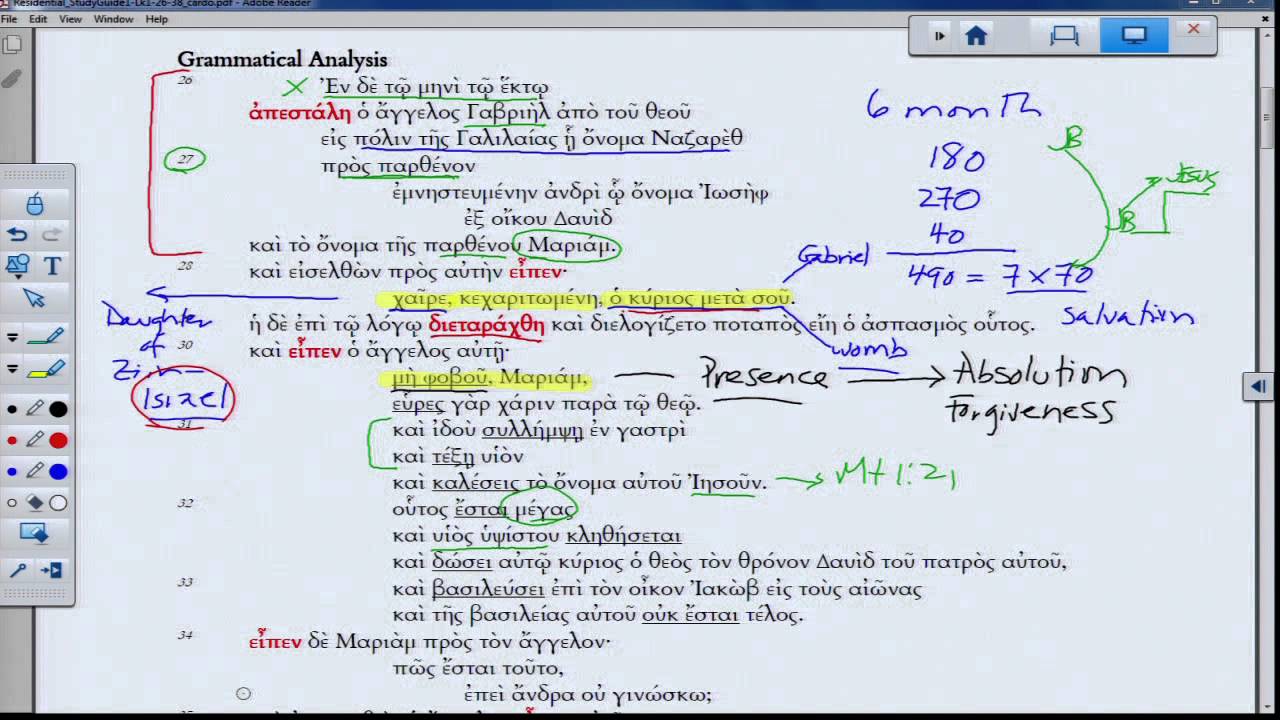Select thin black pen dot
This screenshot has width=1280, height=720.
tap(12, 409)
